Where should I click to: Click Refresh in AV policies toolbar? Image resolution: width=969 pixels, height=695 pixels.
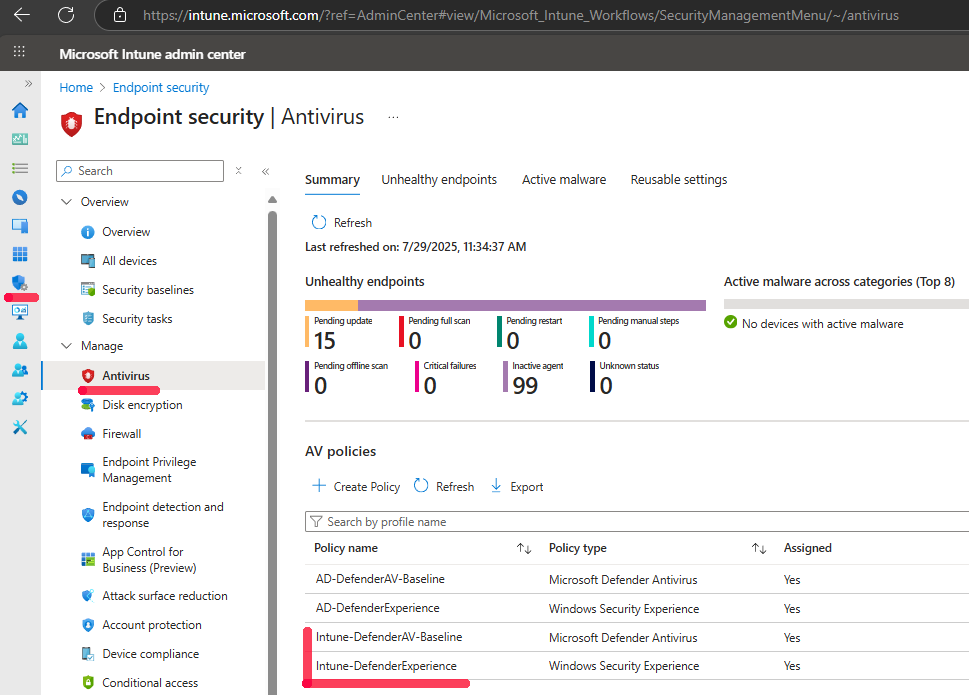[444, 487]
